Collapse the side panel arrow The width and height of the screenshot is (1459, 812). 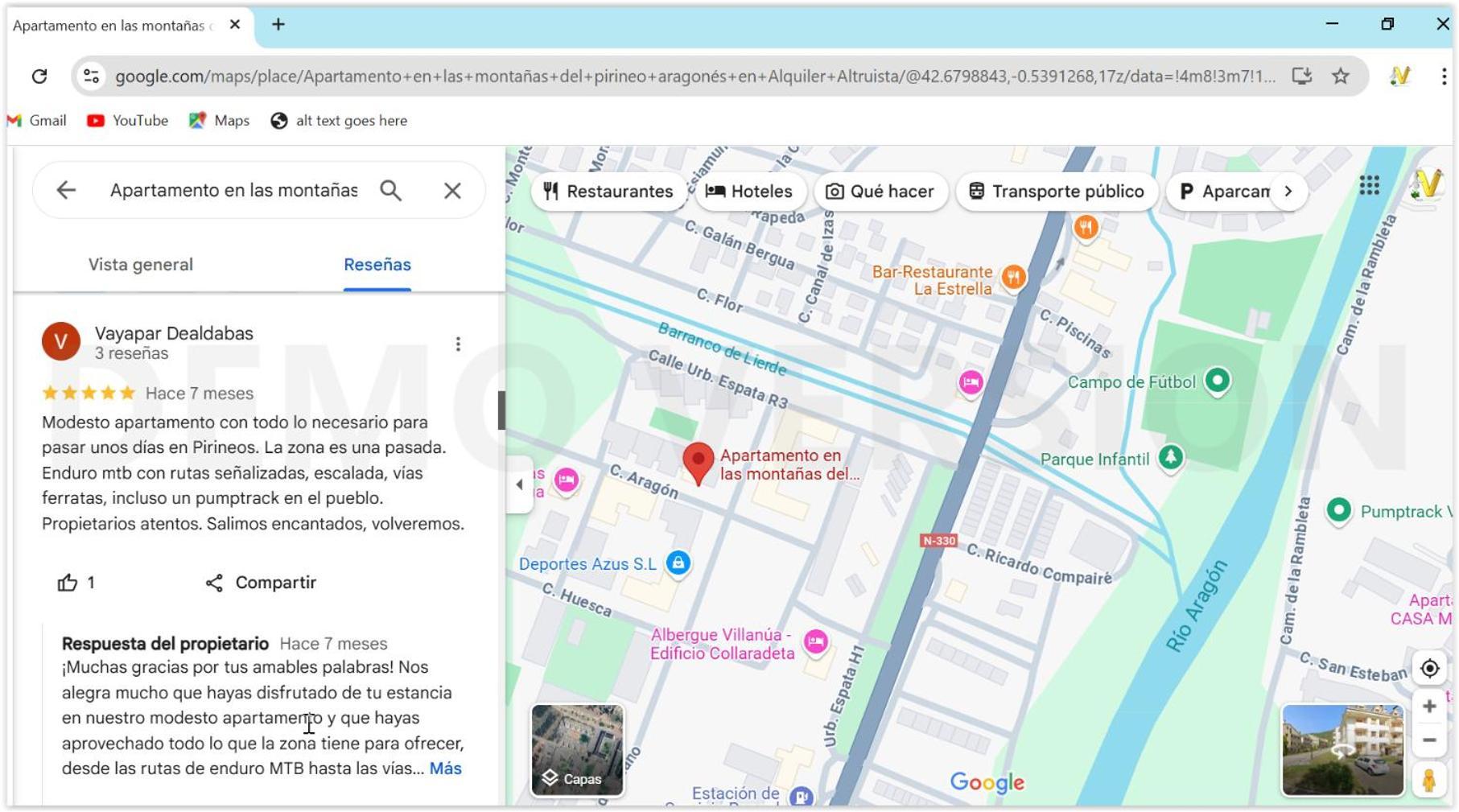pos(519,484)
